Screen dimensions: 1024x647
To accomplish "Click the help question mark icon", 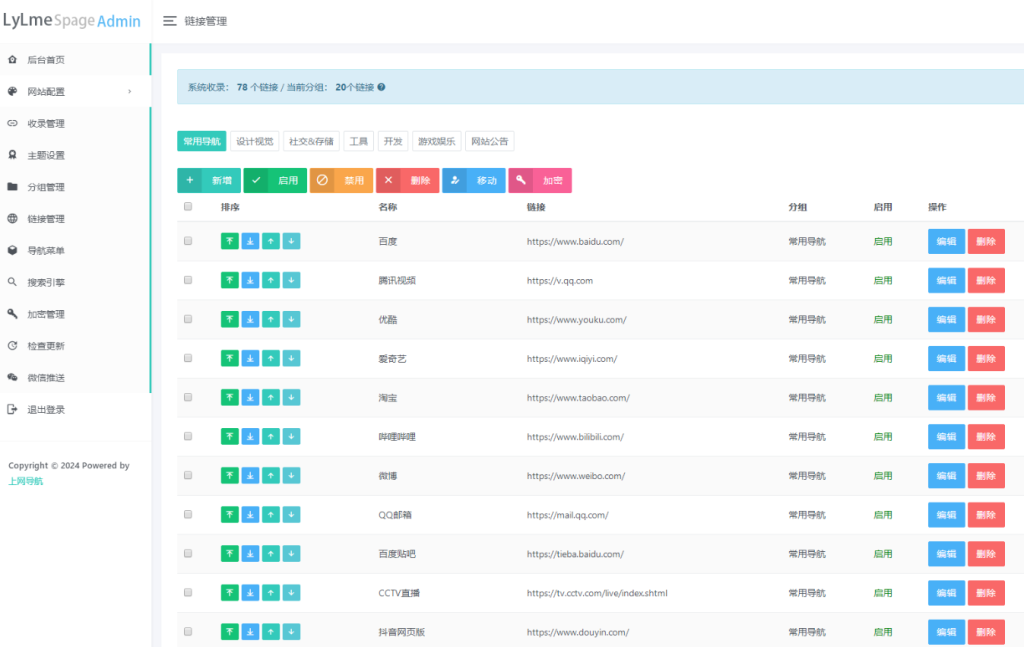I will tap(381, 87).
